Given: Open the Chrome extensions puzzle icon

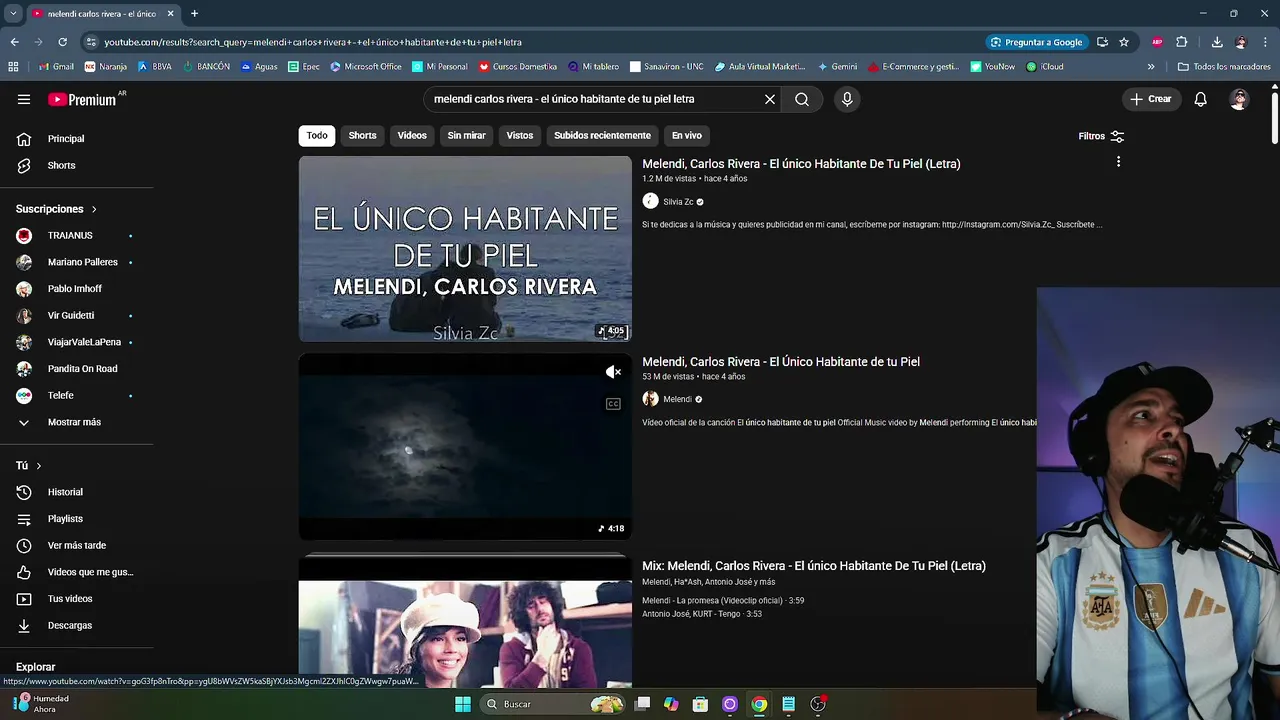Looking at the screenshot, I should point(1182,42).
